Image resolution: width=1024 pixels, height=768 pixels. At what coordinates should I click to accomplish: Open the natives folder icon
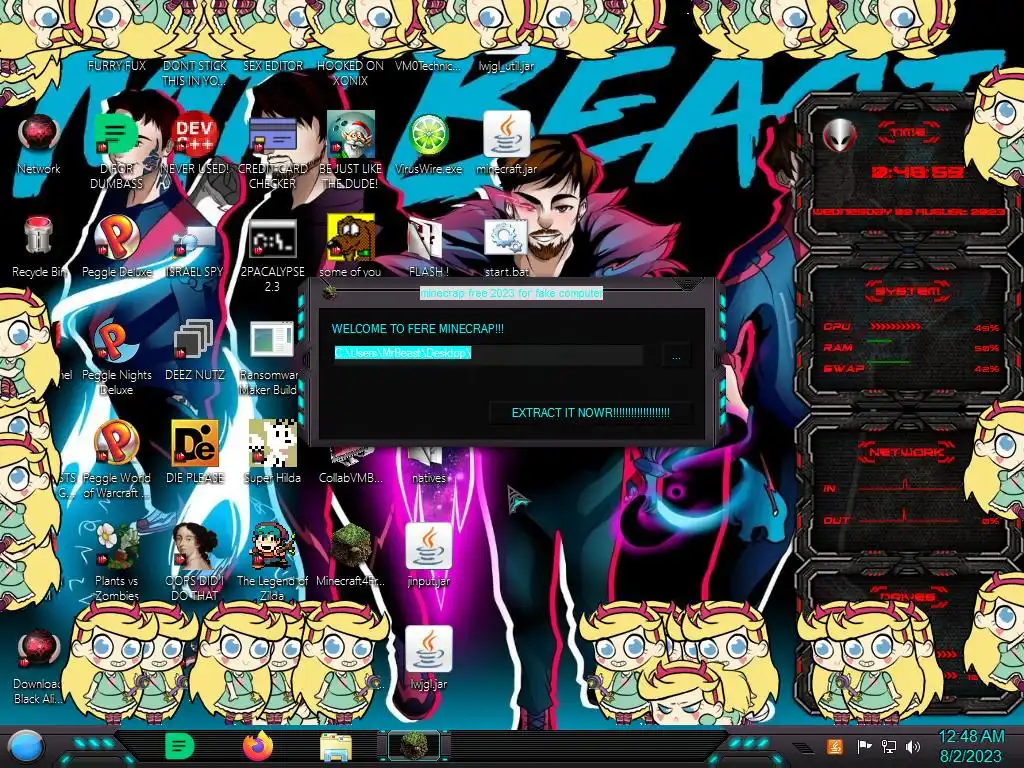point(428,467)
